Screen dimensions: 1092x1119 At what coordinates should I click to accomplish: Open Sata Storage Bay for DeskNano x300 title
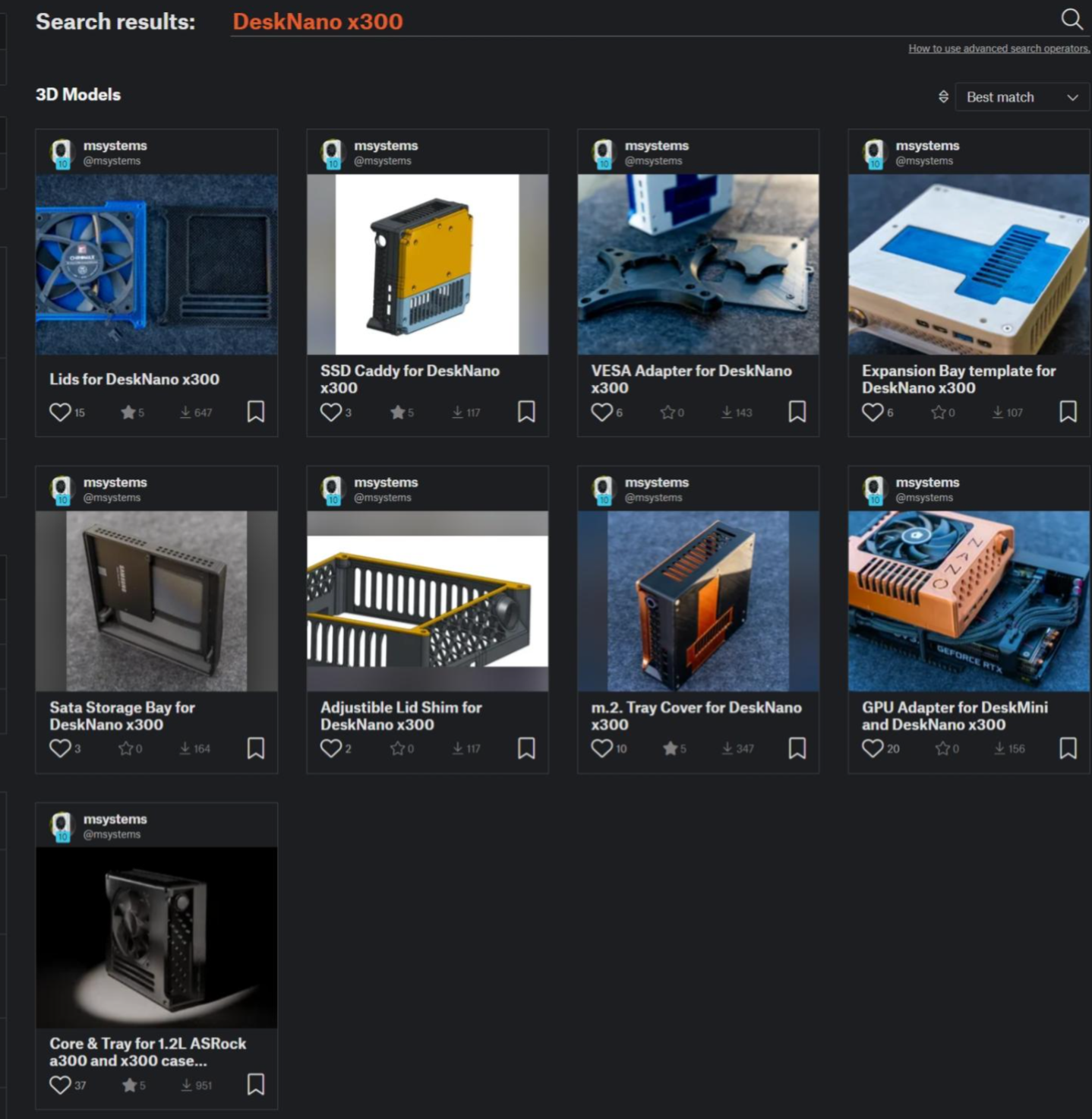pyautogui.click(x=122, y=716)
